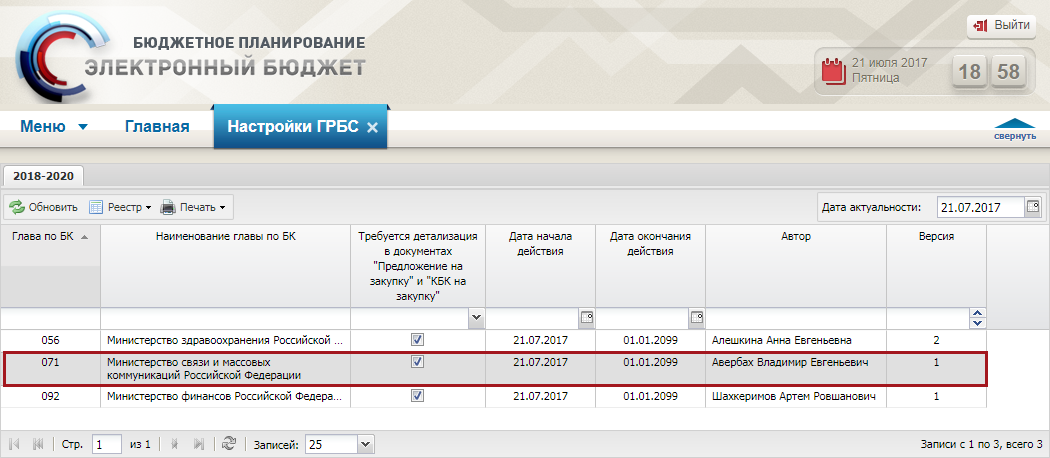1050x458 pixels.
Task: Expand the detalization filter dropdown
Action: tap(476, 318)
